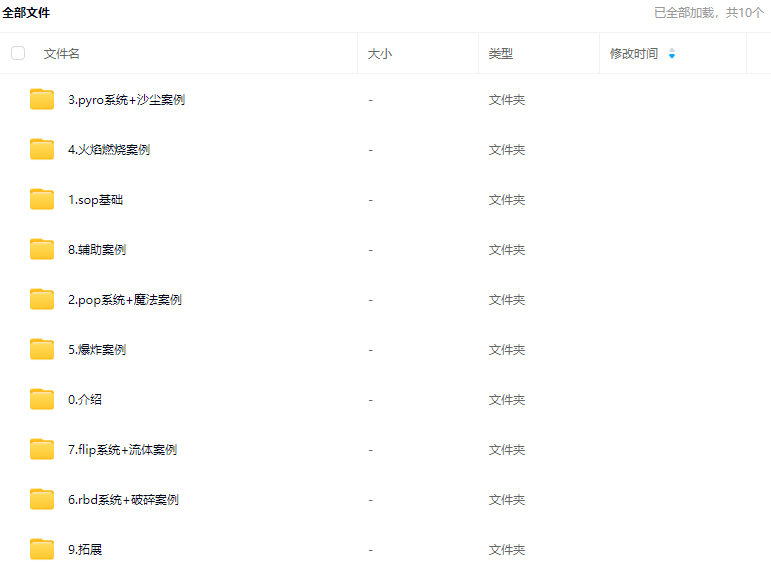Select folder icon next to 8.辅助案例
The image size is (771, 581).
[x=41, y=249]
